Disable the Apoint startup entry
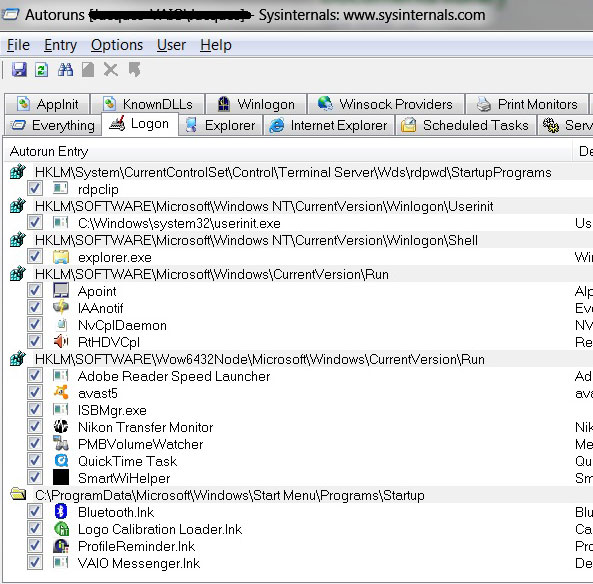593x584 pixels. 35,290
